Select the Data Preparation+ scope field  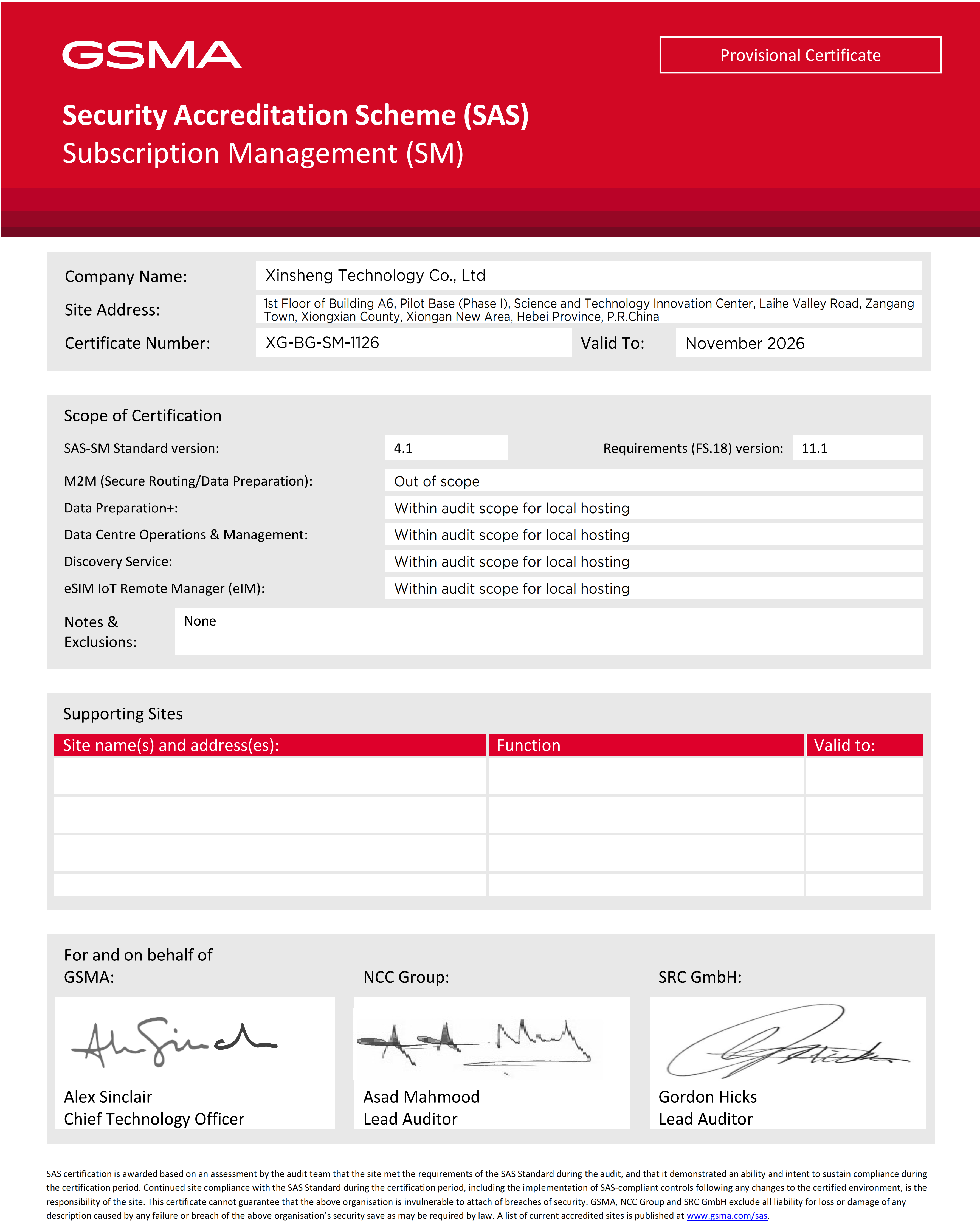tap(653, 508)
